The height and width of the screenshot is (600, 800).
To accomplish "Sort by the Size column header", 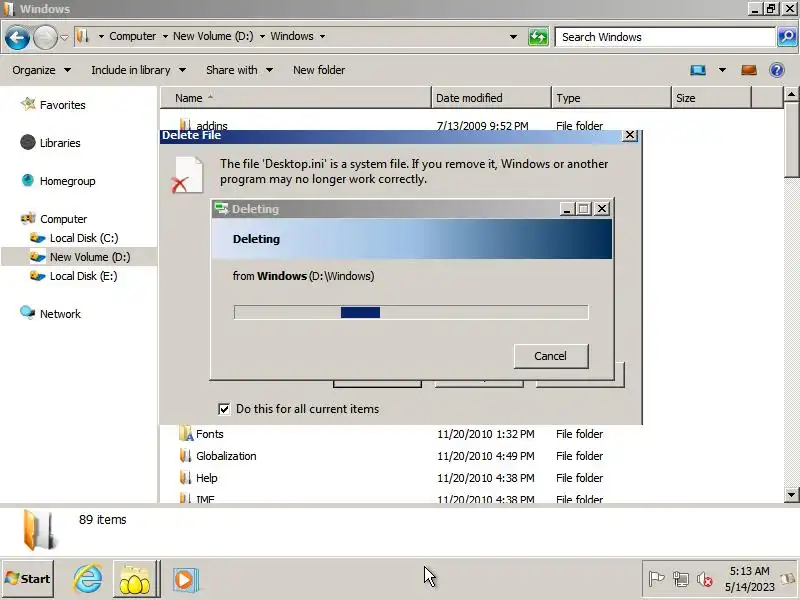I will [x=711, y=98].
